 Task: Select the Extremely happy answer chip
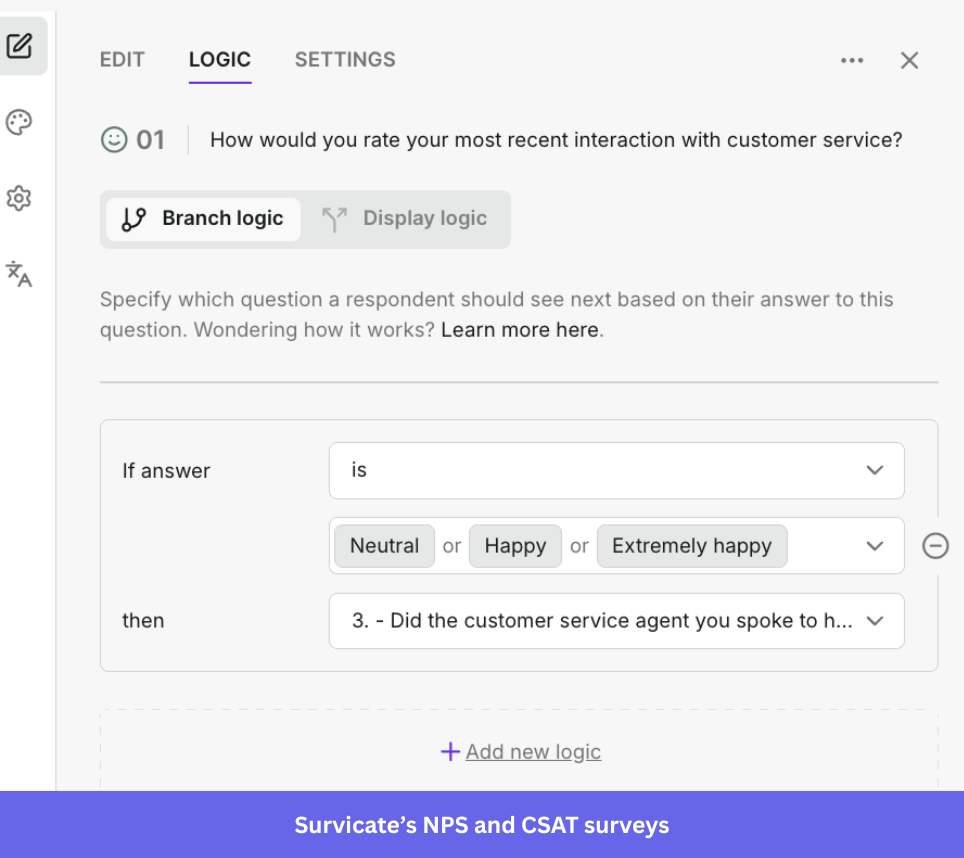pyautogui.click(x=692, y=546)
